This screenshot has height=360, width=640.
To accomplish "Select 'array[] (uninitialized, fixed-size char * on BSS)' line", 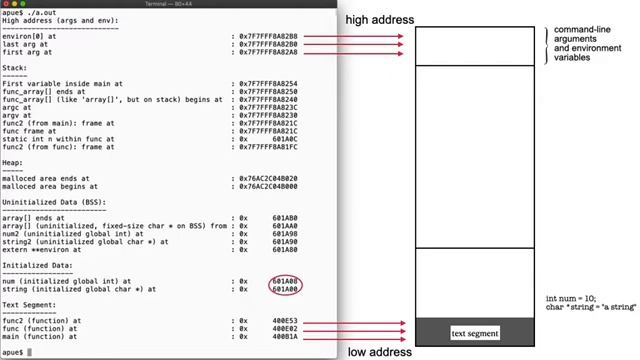I will [x=115, y=226].
